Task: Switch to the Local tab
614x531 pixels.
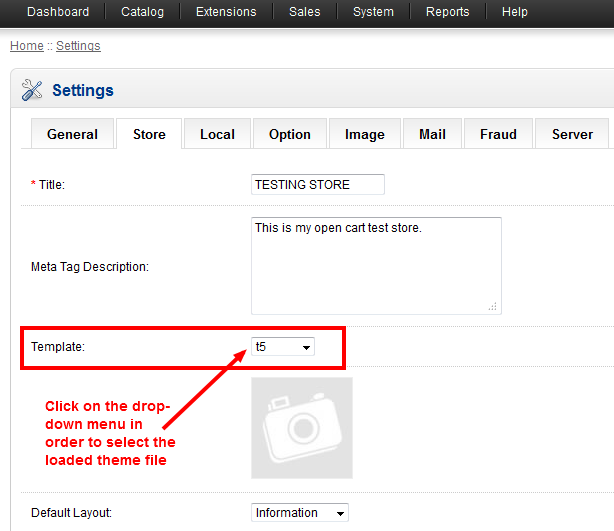Action: 217,134
